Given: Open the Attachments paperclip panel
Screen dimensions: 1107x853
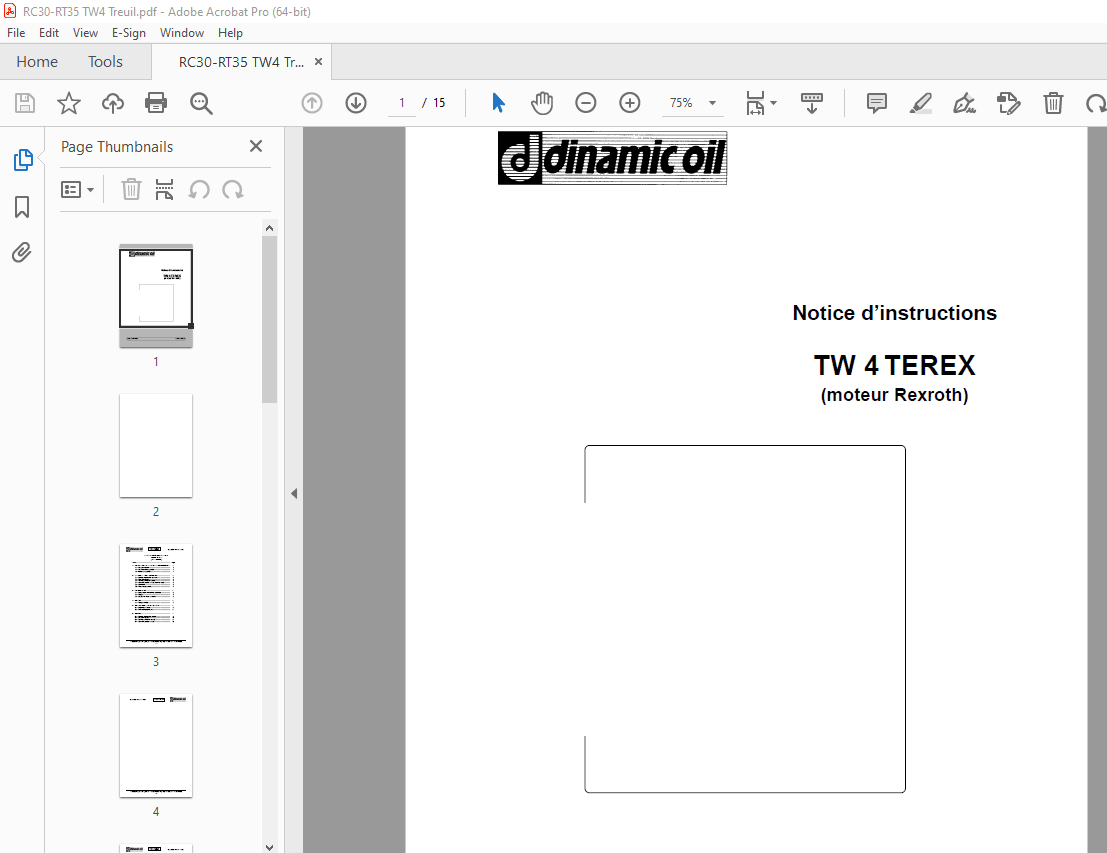Looking at the screenshot, I should [22, 252].
